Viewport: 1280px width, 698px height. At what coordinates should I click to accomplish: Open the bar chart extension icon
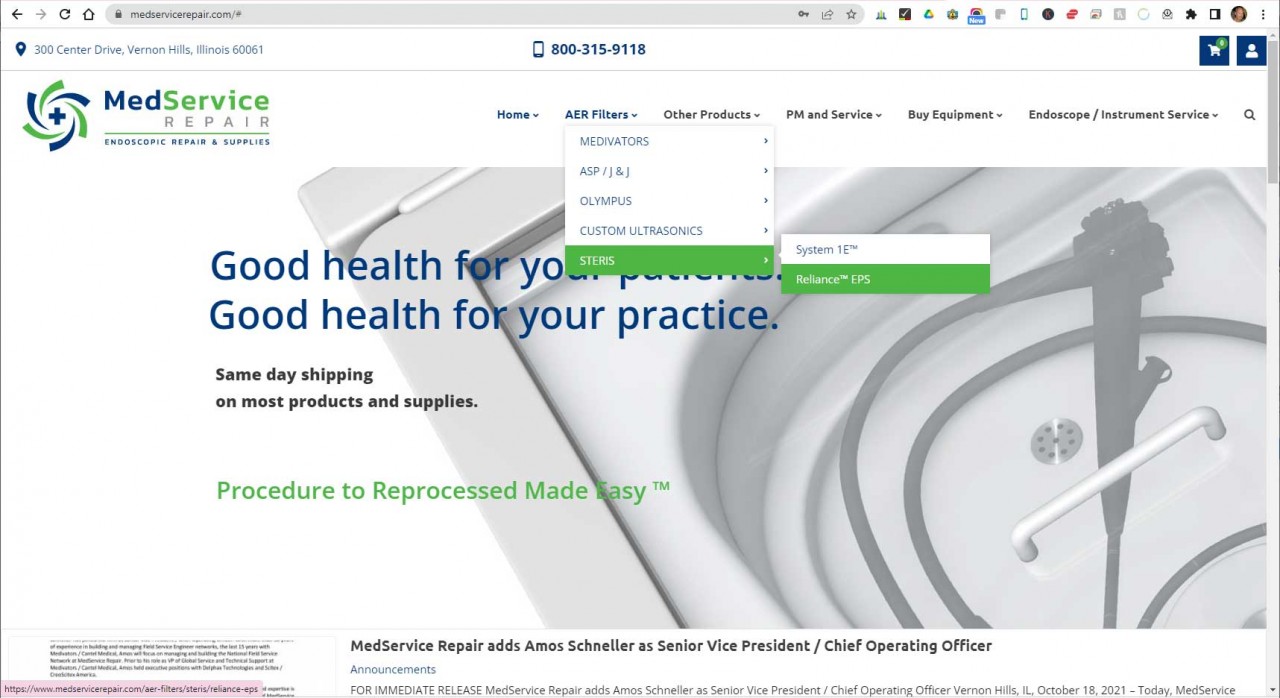(x=881, y=15)
